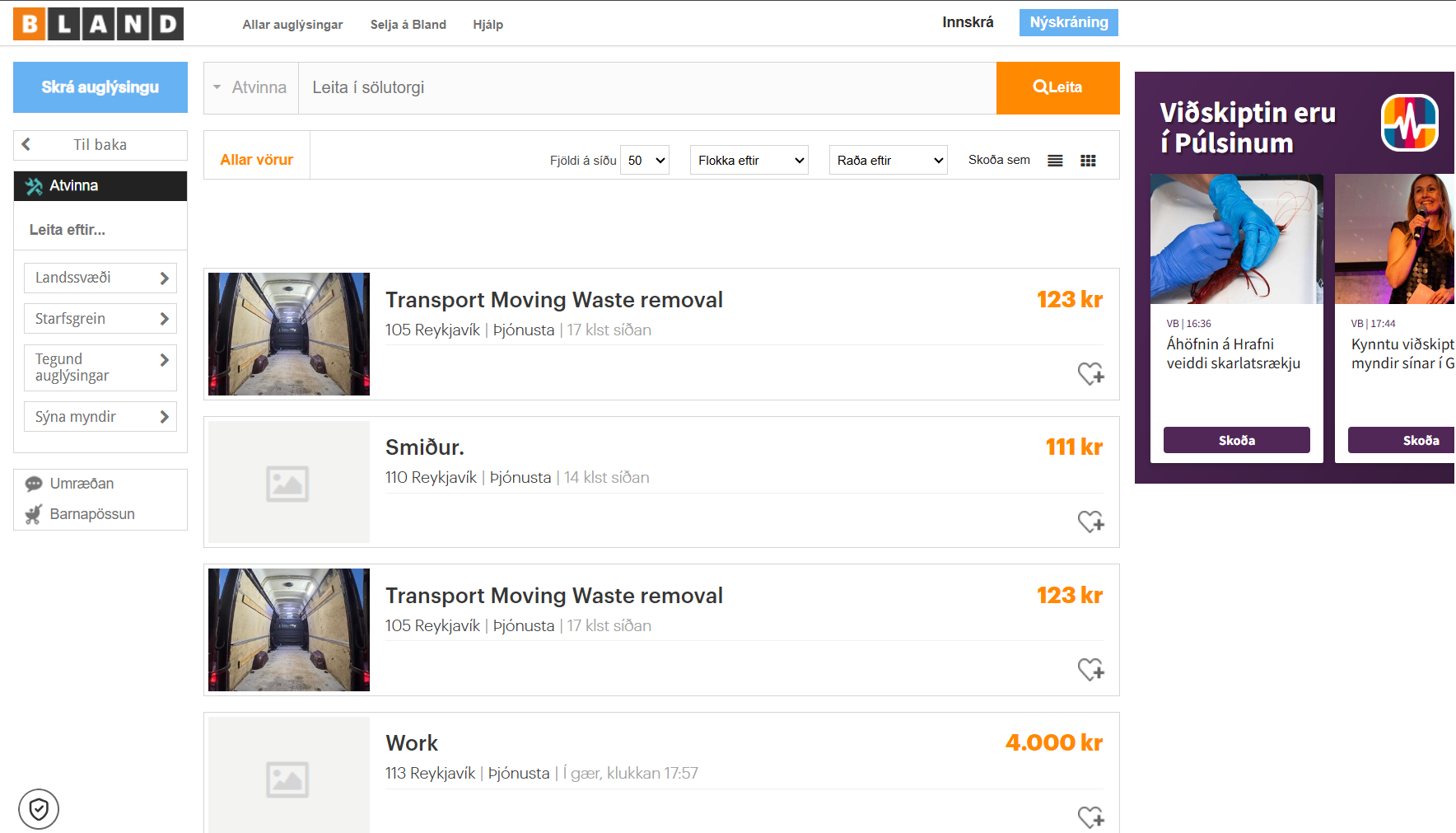
Task: Click the 4.000 kr price on Work listing
Action: (1054, 743)
